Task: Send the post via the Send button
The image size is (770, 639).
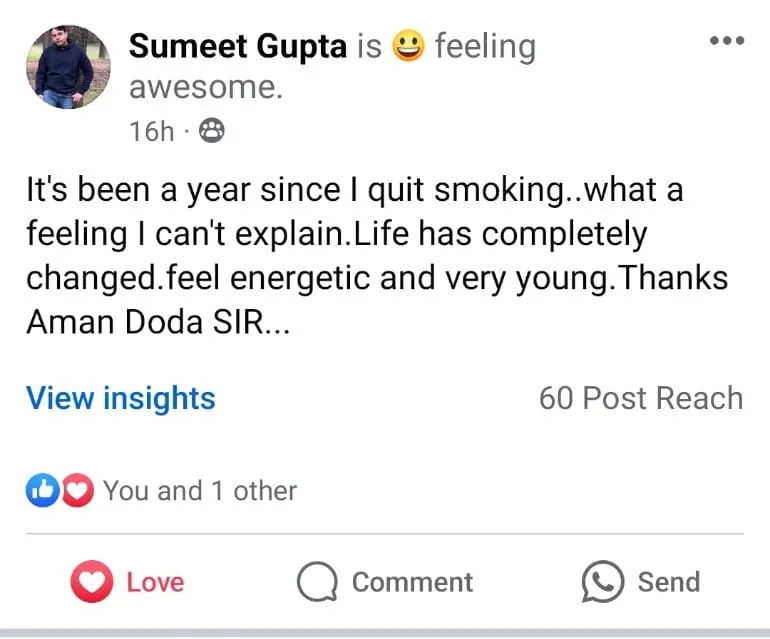Action: pyautogui.click(x=668, y=582)
